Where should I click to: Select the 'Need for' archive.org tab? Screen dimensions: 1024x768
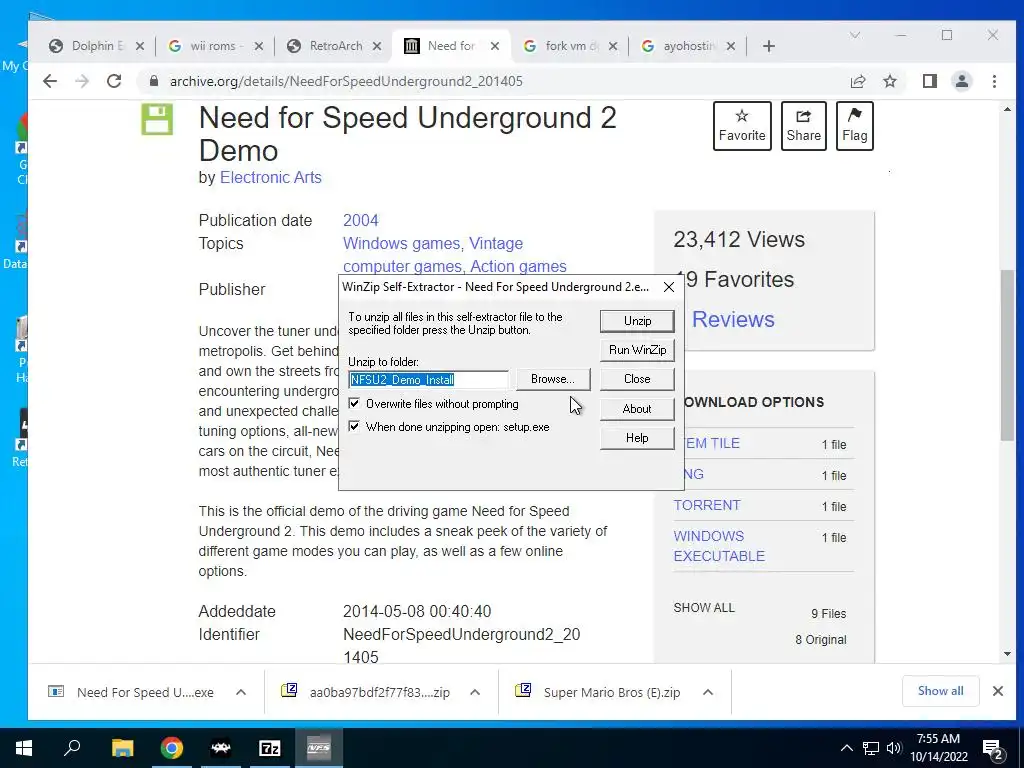point(451,46)
